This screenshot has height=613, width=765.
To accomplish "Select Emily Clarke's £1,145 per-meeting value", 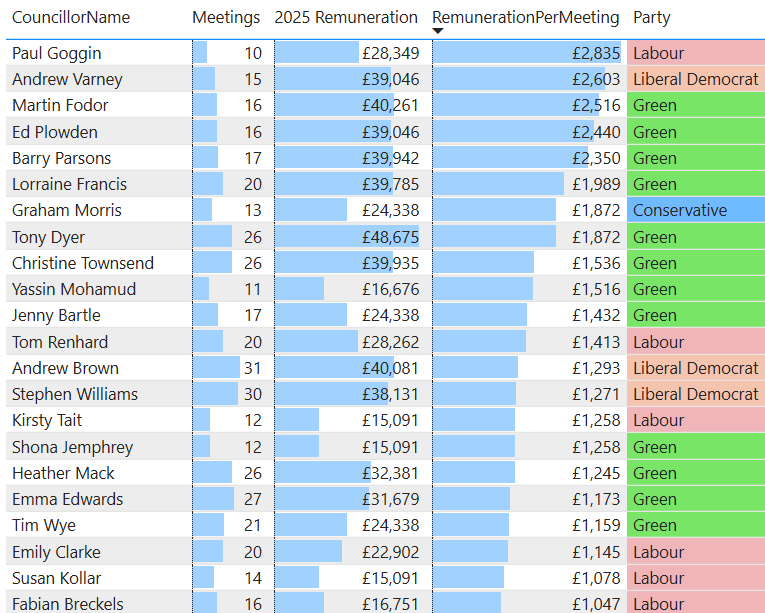I will [596, 552].
